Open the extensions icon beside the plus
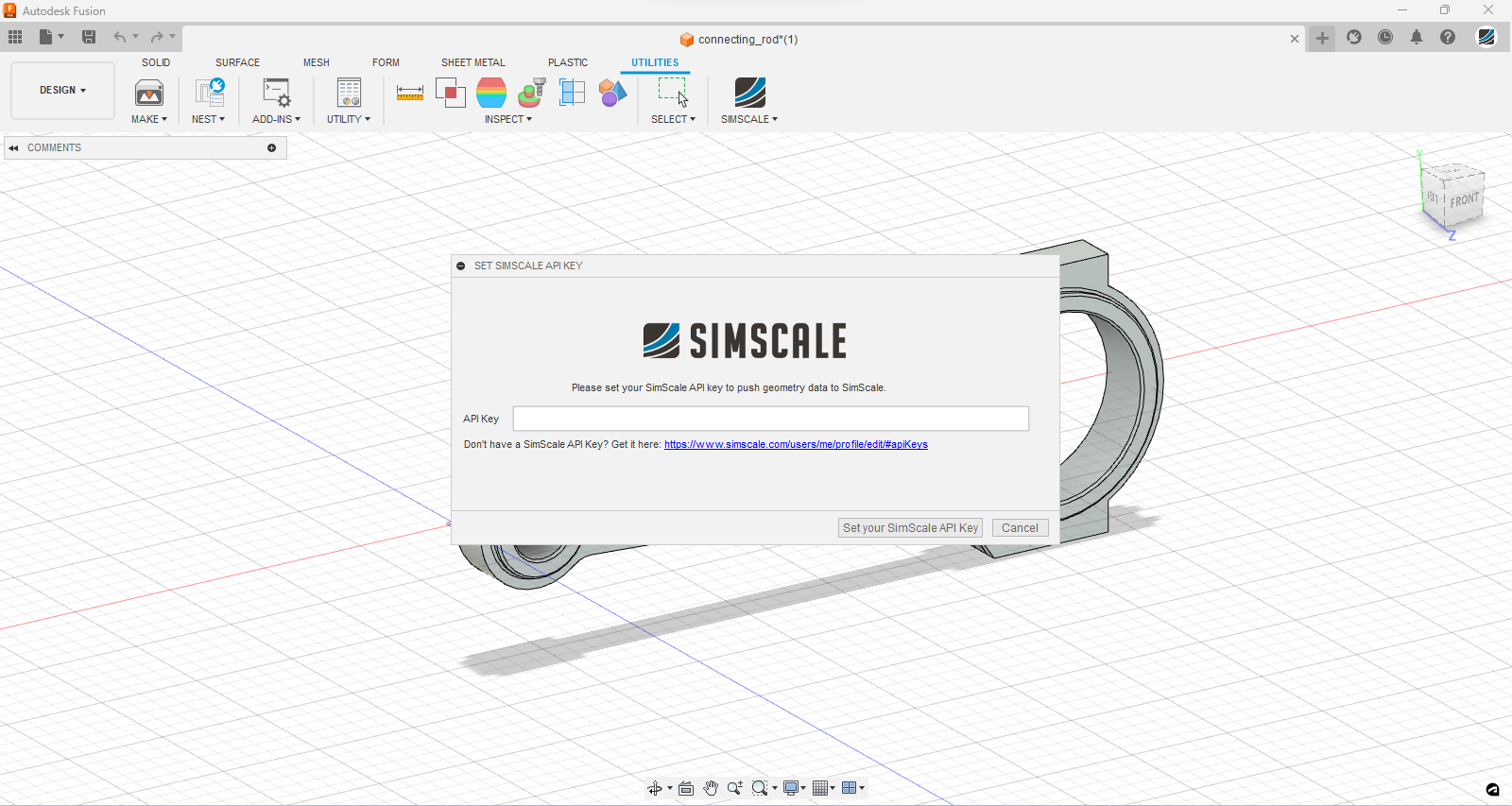Image resolution: width=1512 pixels, height=806 pixels. (x=1354, y=37)
